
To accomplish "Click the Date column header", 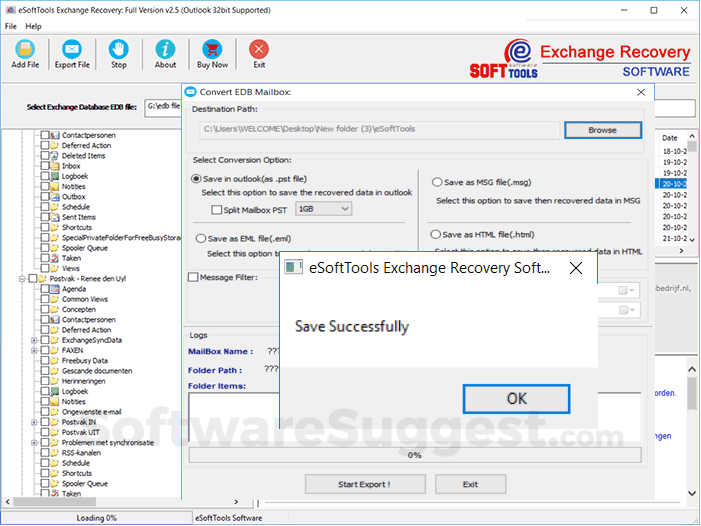I will tap(671, 138).
